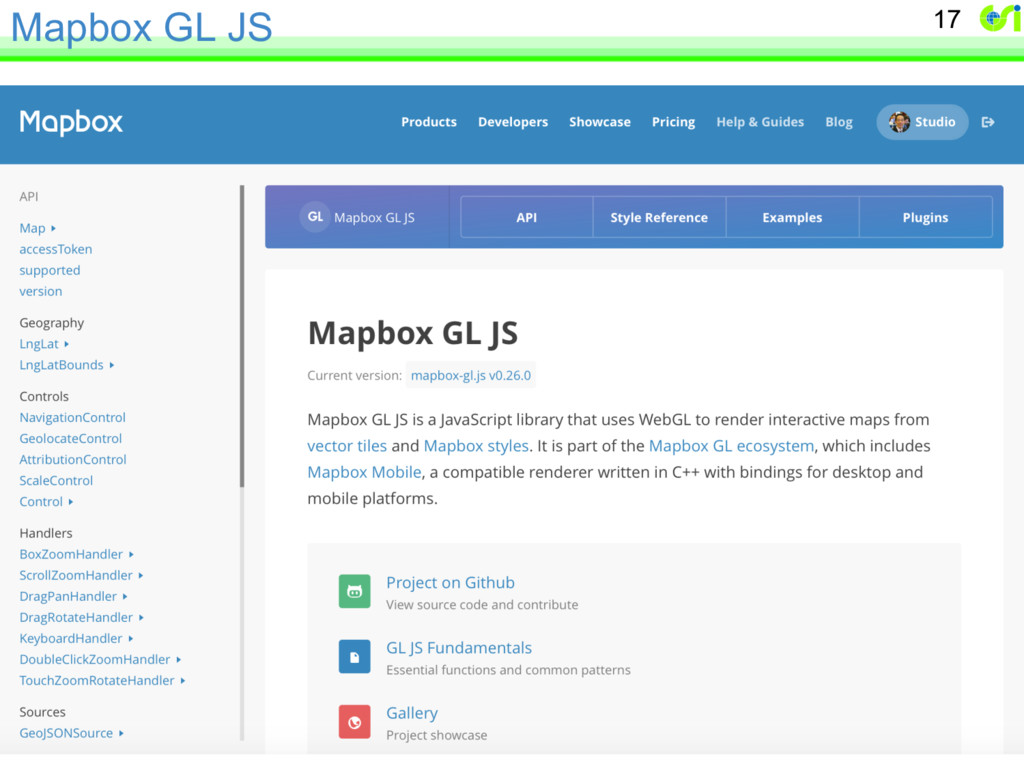The height and width of the screenshot is (768, 1024).
Task: Click the globe logo beside slide number
Action: coord(999,18)
